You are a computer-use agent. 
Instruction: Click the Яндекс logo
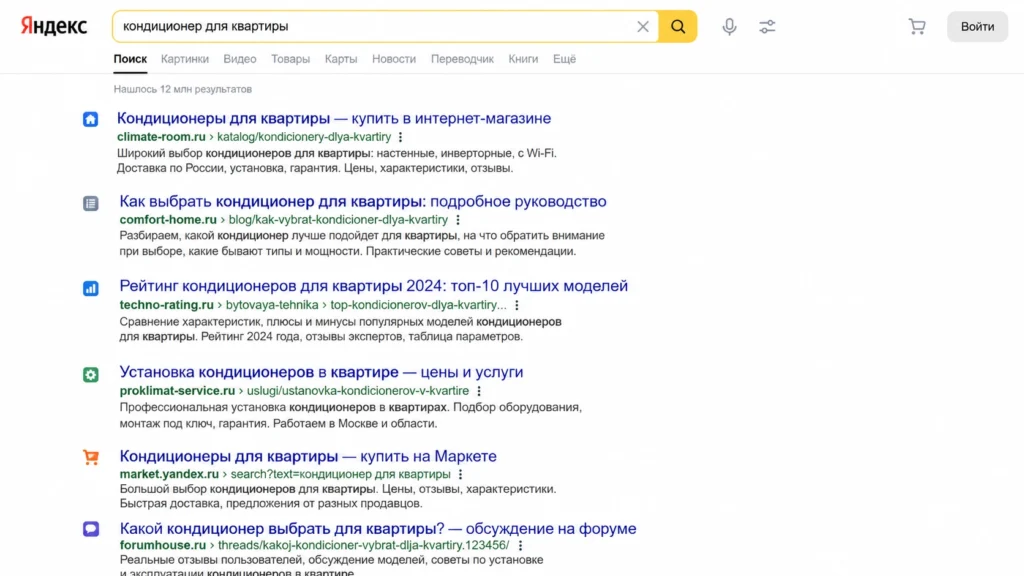pos(54,26)
